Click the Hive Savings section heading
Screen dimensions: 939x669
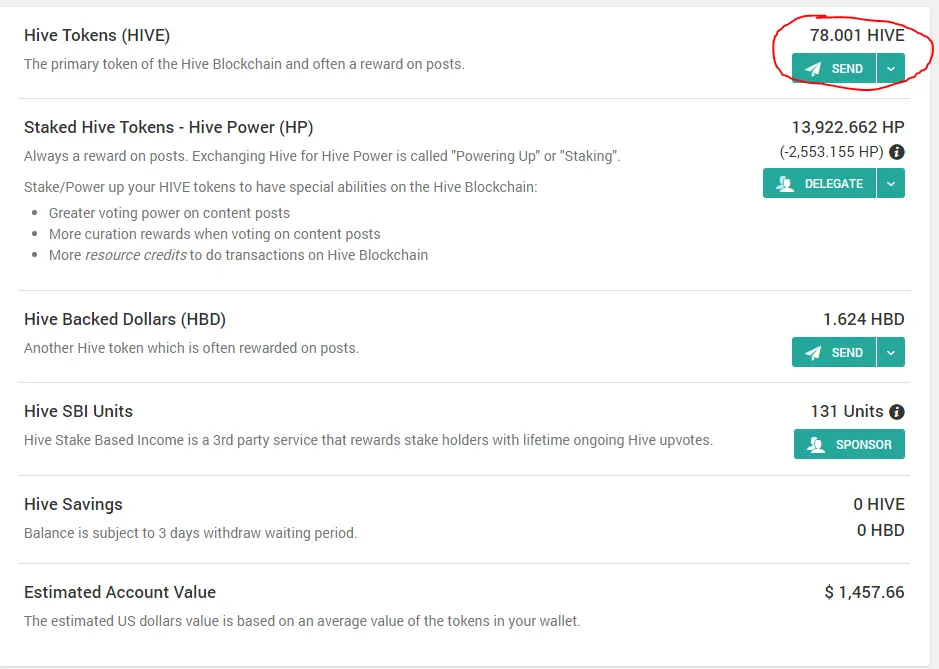click(x=73, y=504)
